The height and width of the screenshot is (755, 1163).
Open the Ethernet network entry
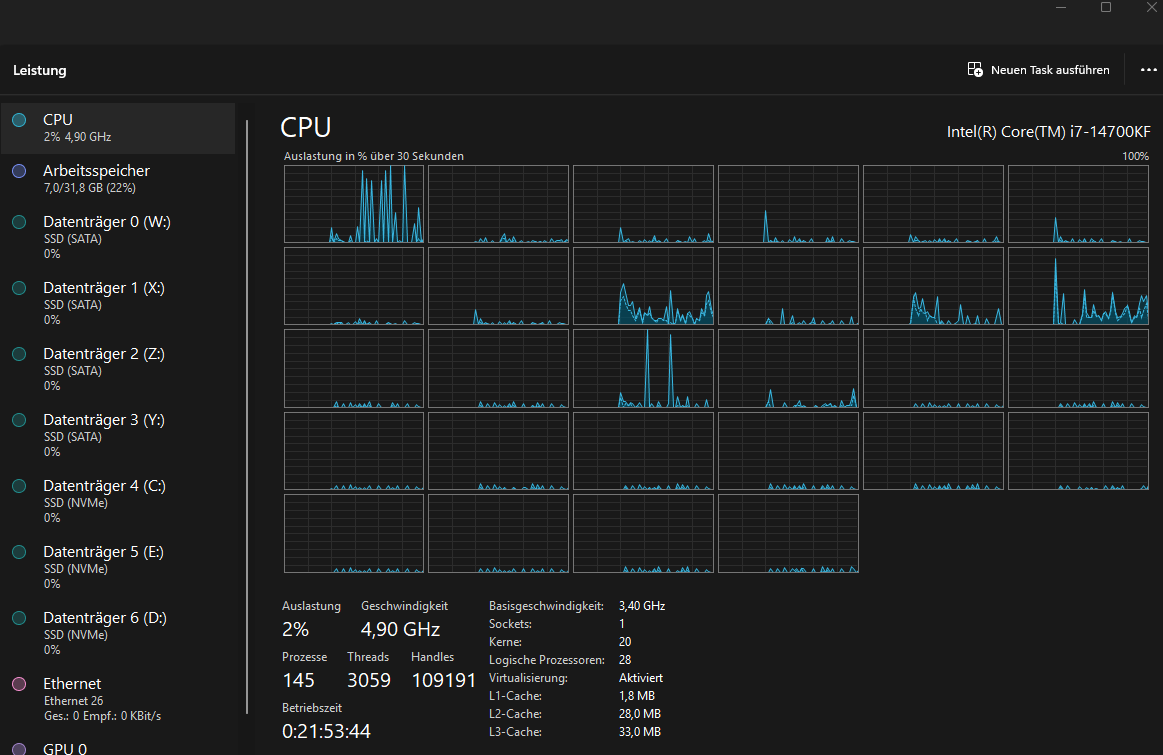(x=118, y=699)
